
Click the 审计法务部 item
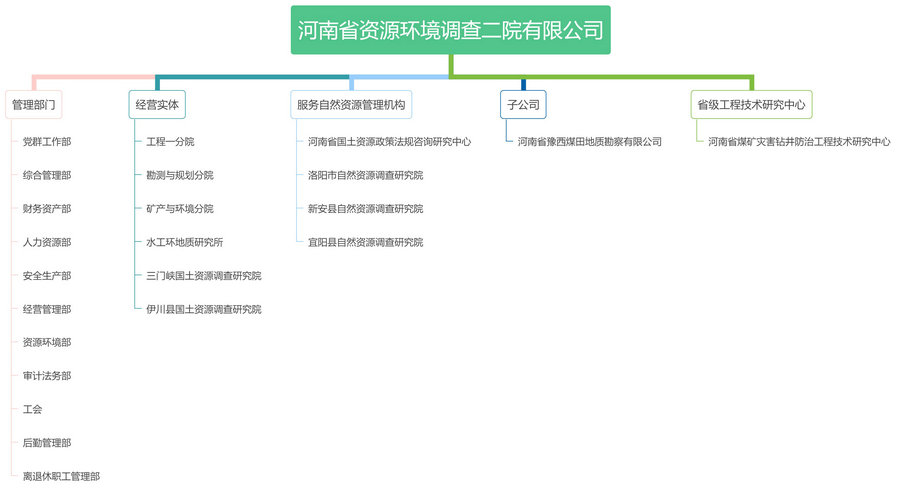click(x=47, y=375)
